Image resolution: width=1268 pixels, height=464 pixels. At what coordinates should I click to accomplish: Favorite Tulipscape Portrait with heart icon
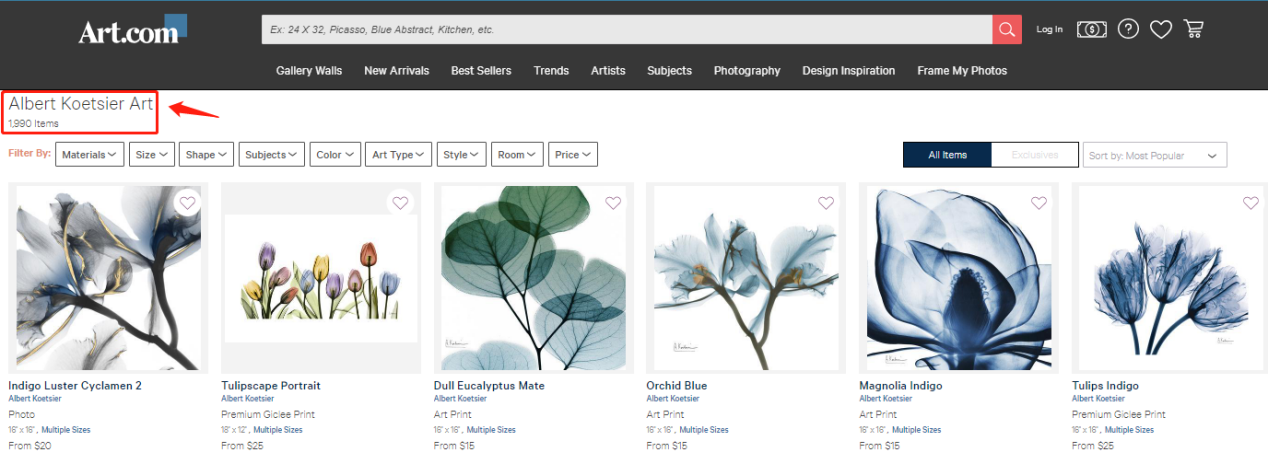[400, 203]
